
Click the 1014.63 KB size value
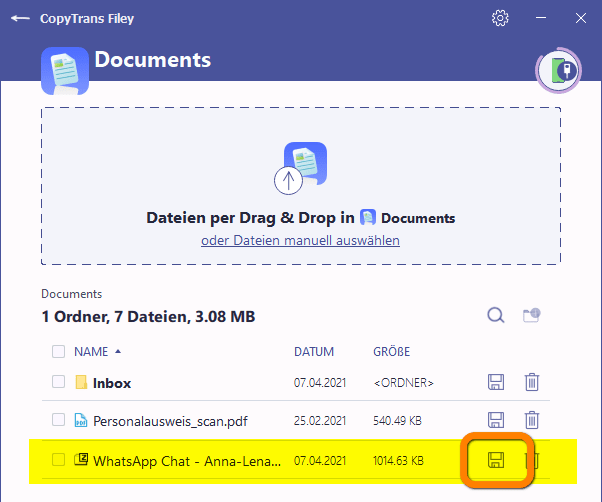pos(398,461)
